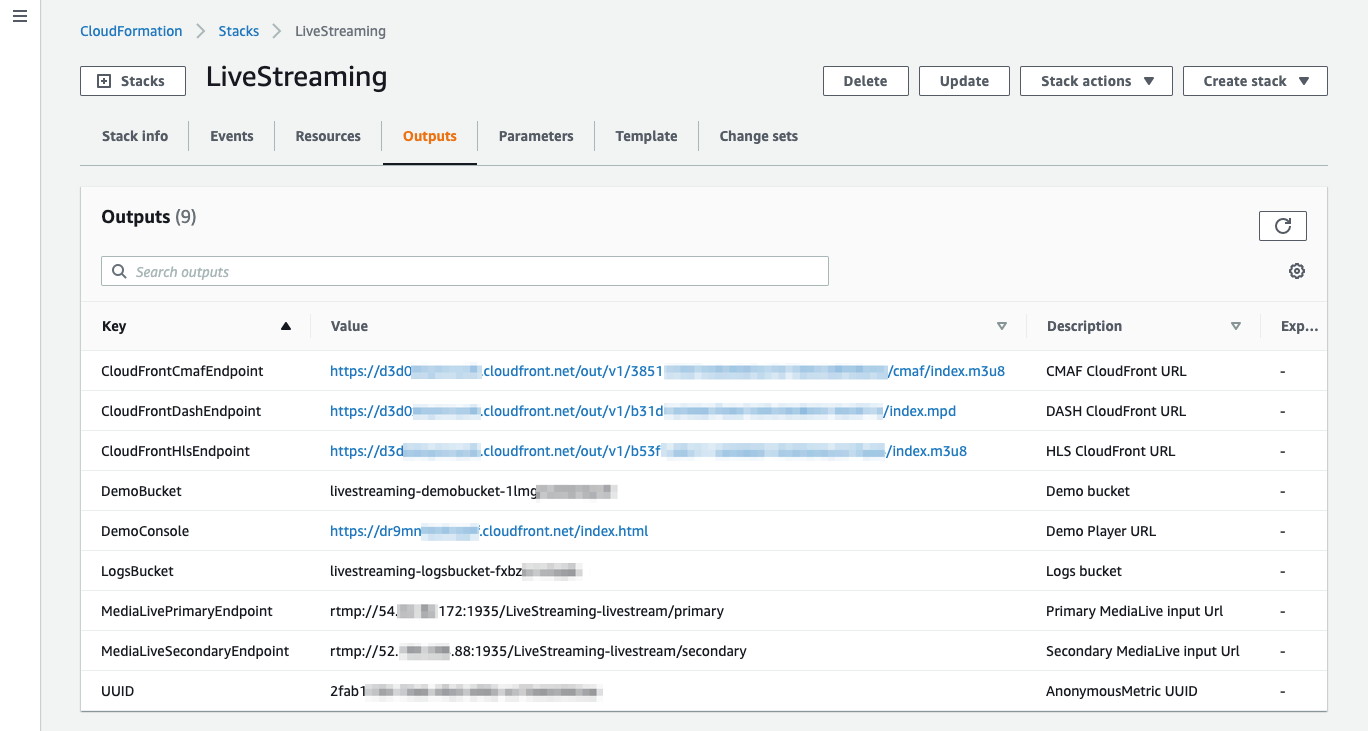This screenshot has width=1368, height=731.
Task: Switch to the Resources tab
Action: [x=328, y=136]
